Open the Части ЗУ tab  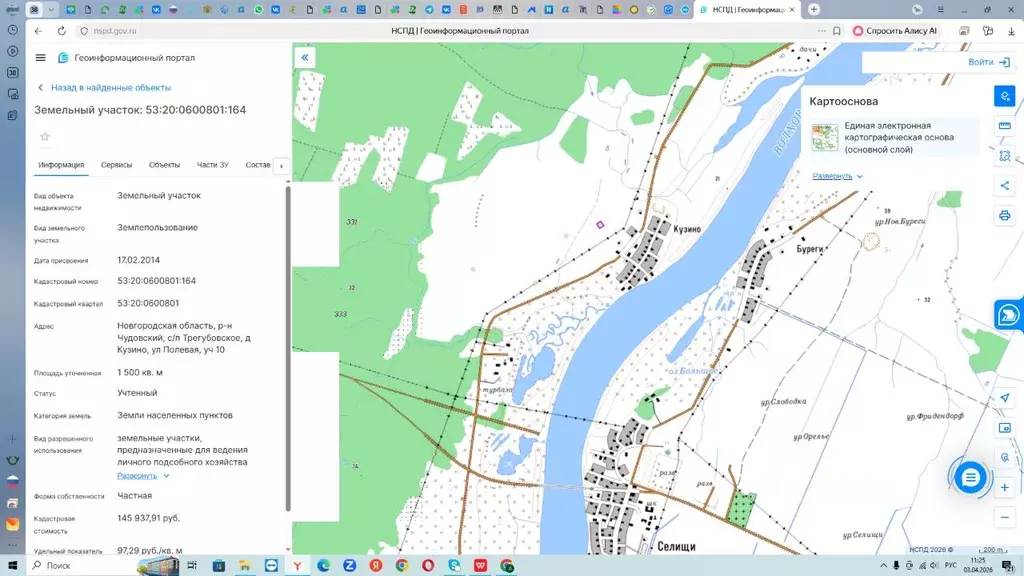point(212,165)
